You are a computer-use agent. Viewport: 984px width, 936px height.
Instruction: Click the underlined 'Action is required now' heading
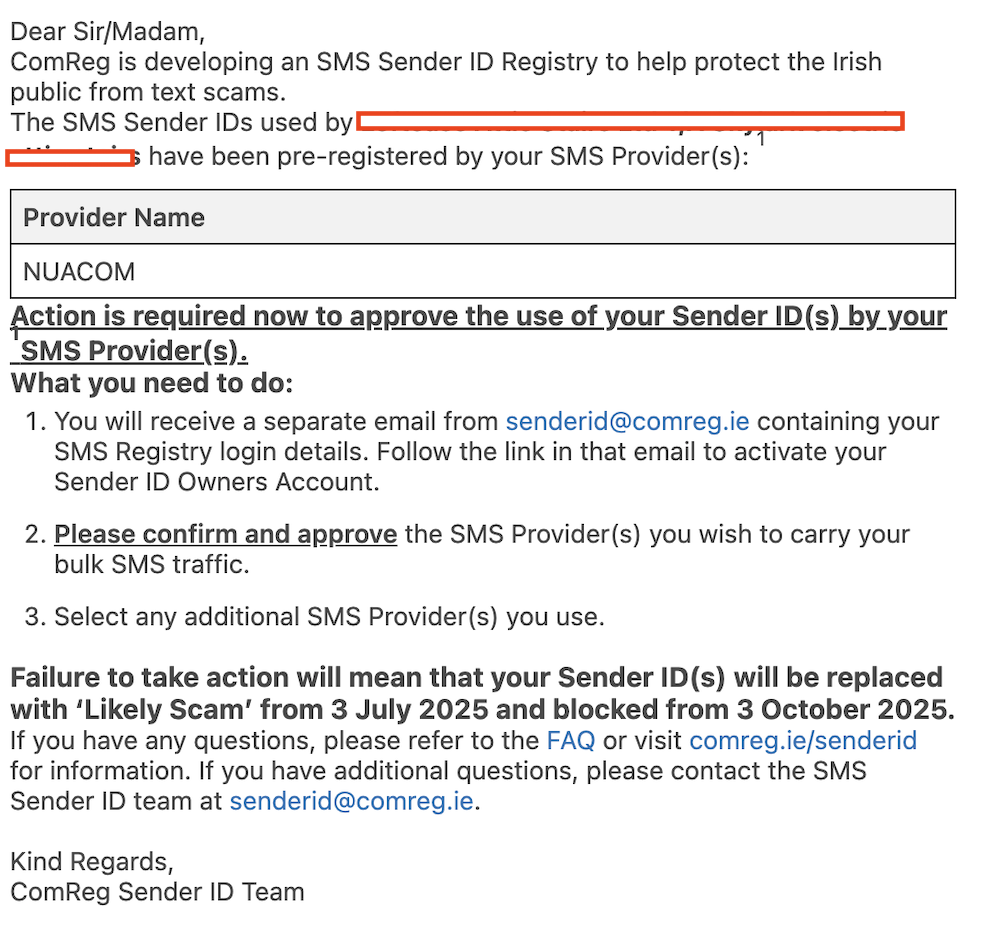[478, 333]
